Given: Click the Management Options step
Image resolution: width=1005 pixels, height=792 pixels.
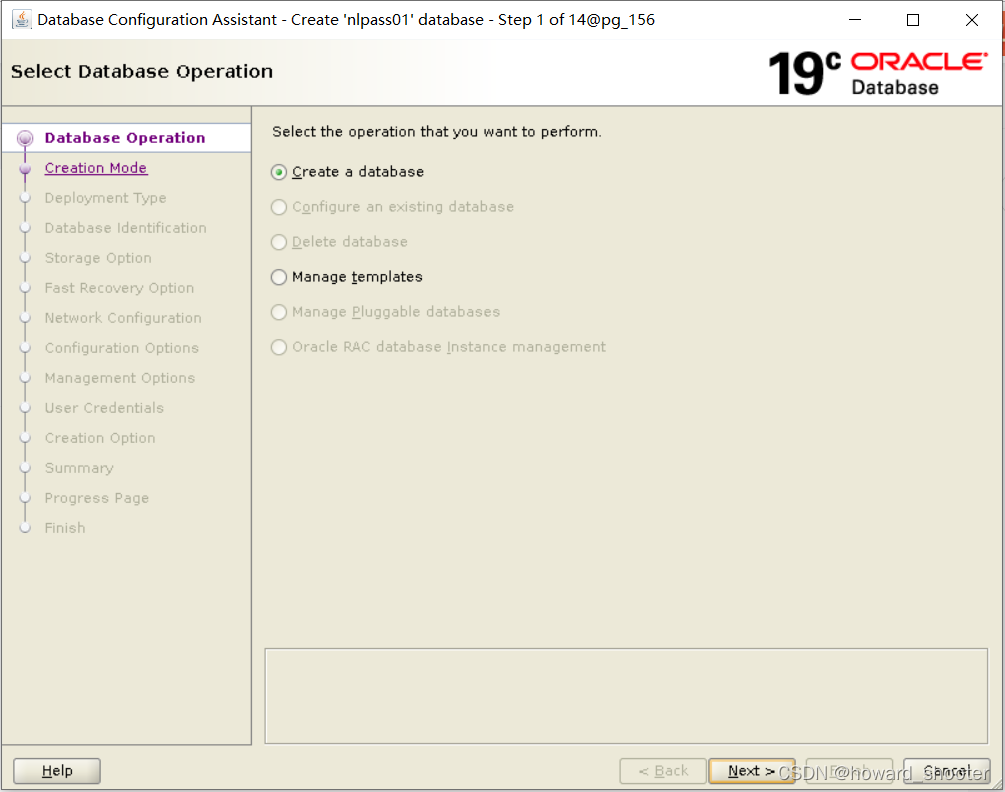Looking at the screenshot, I should 120,378.
